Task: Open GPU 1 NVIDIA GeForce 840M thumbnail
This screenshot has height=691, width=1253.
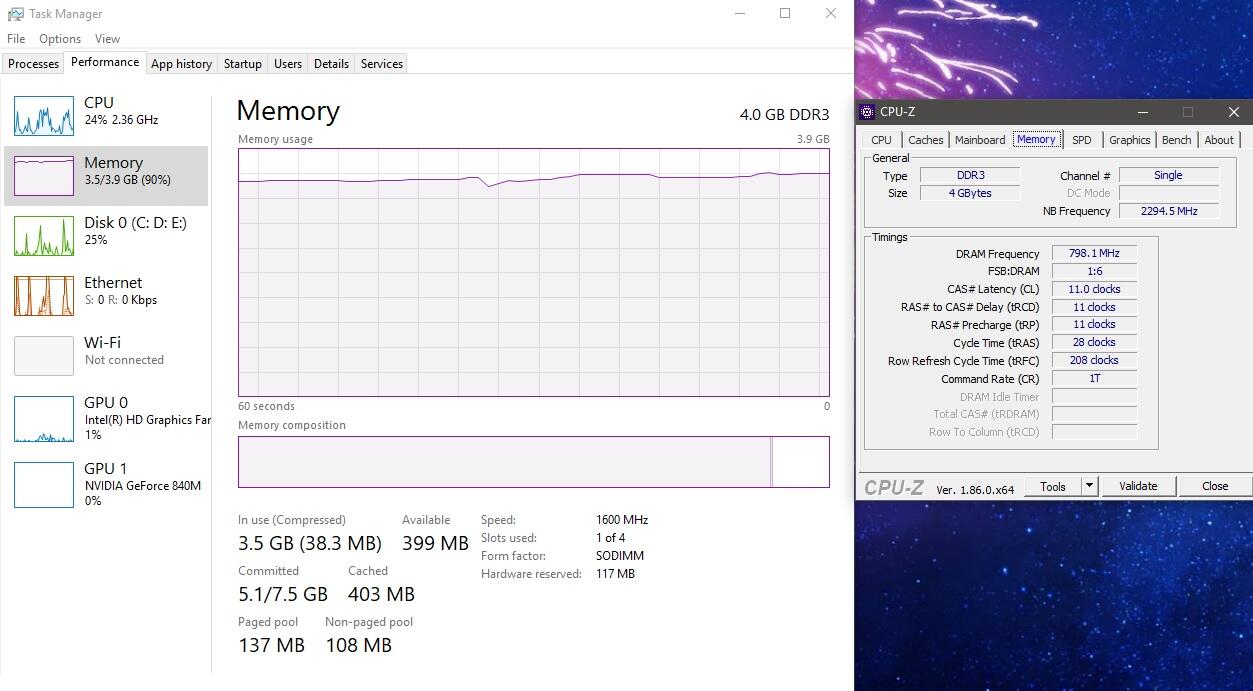Action: (44, 485)
